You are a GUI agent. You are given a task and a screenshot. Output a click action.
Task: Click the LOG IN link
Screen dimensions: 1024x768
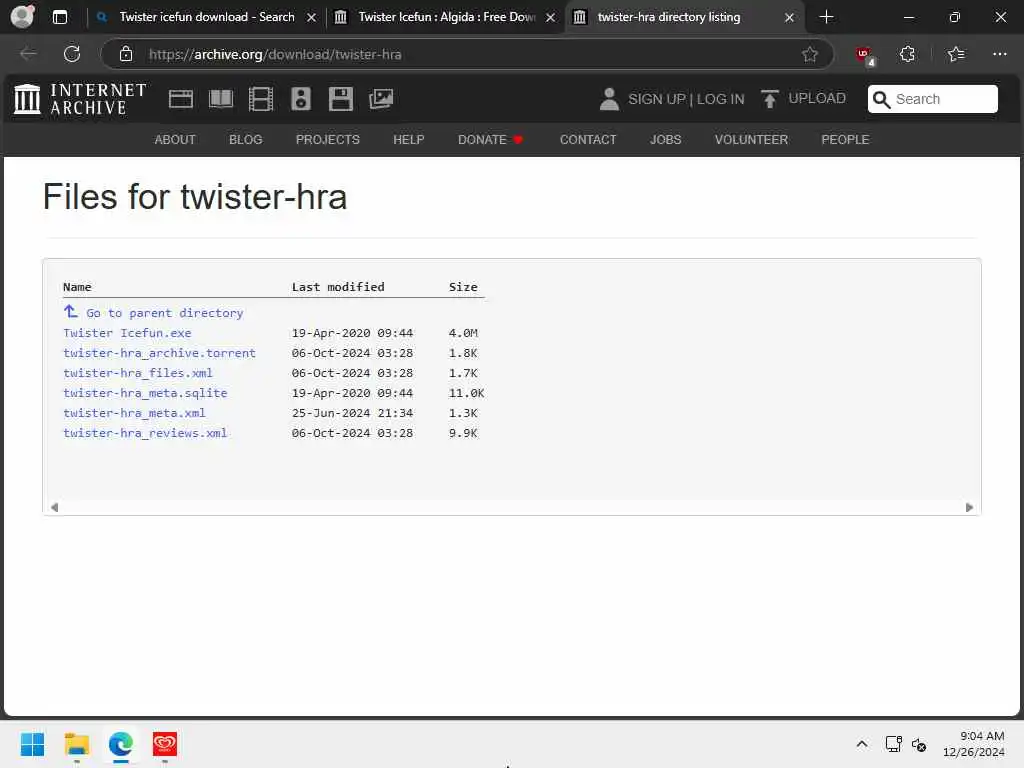coord(720,99)
